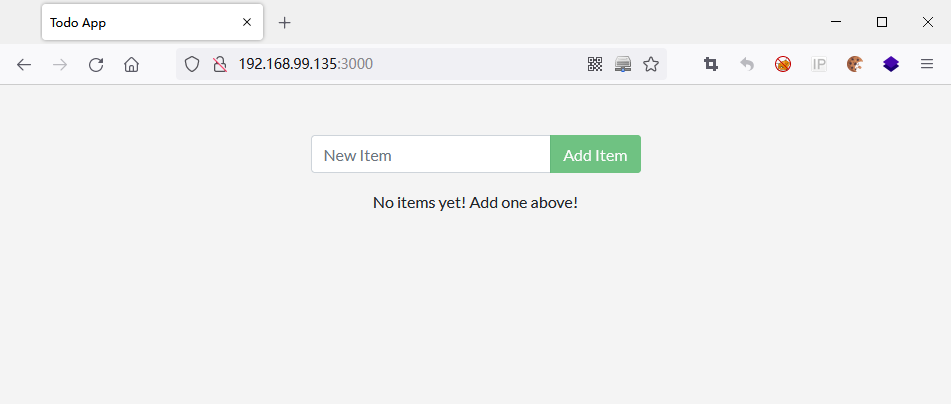Viewport: 951px width, 404px height.
Task: Go back to the previous page
Action: tap(24, 65)
